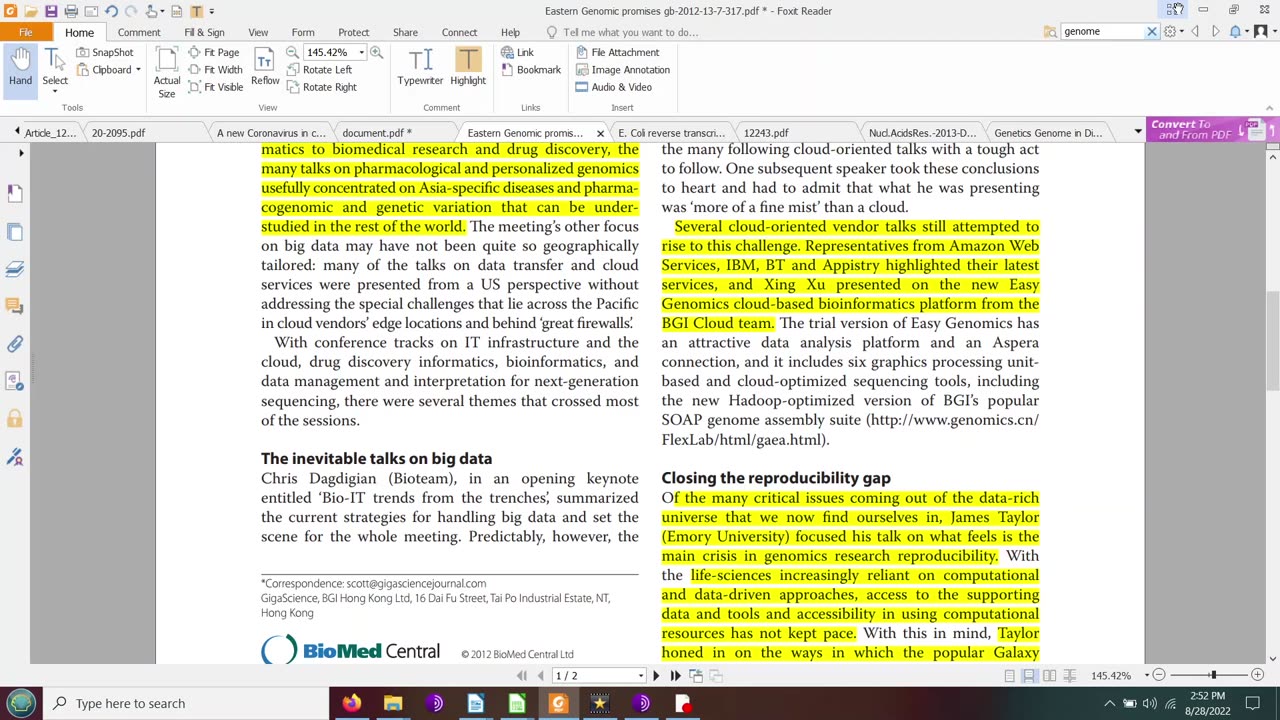Go to next search result arrow
The image size is (1280, 720).
point(1215,32)
